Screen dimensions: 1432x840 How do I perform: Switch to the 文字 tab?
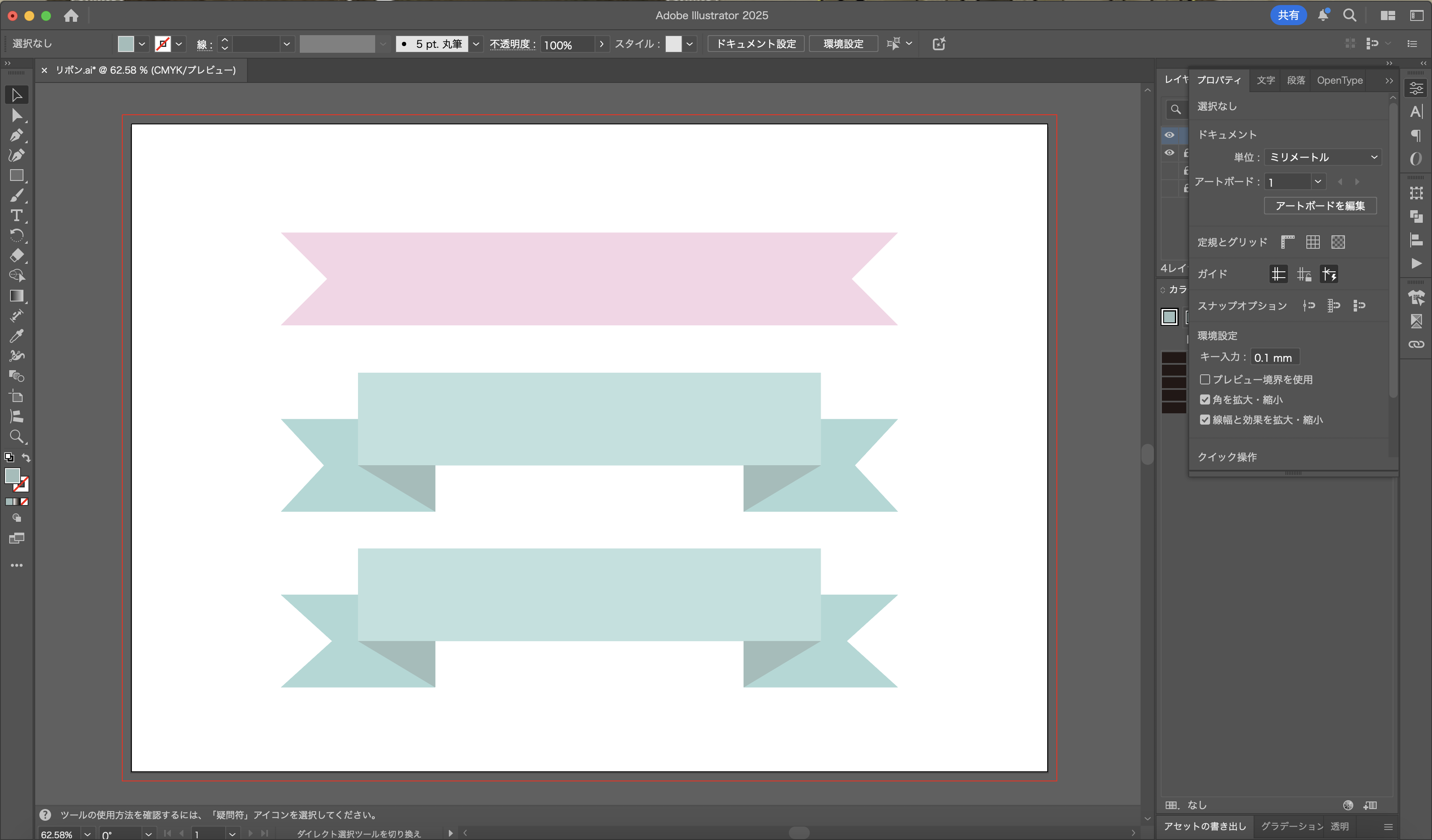1265,80
